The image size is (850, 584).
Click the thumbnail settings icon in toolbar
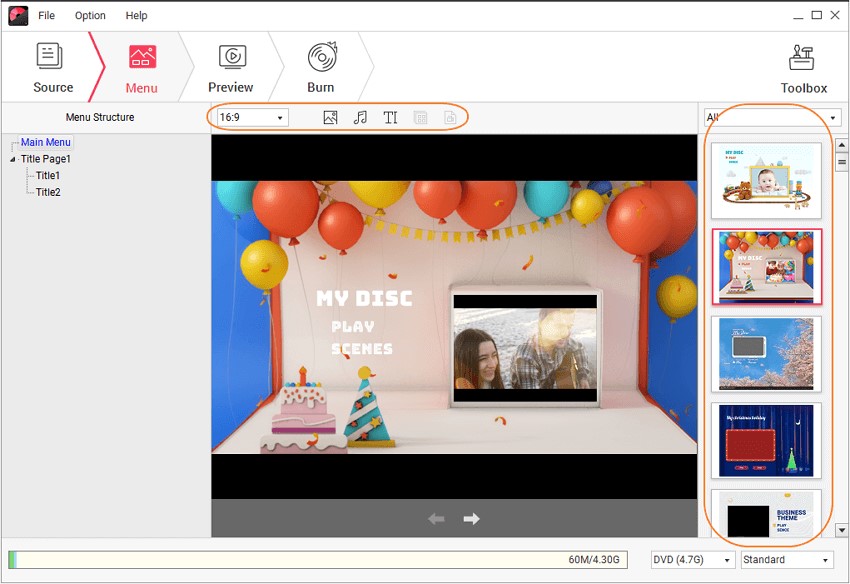(450, 118)
